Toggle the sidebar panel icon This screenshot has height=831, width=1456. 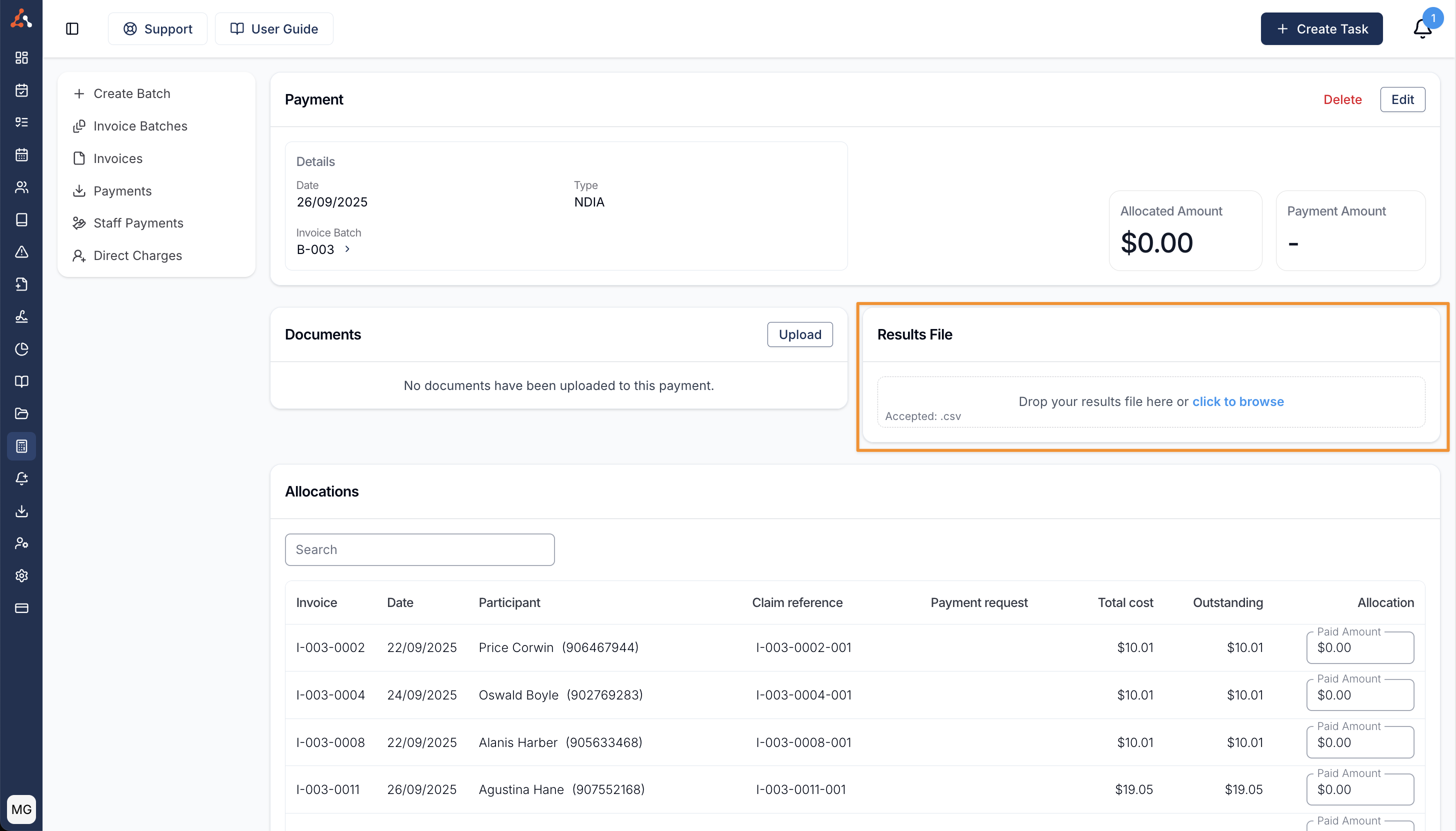point(72,28)
